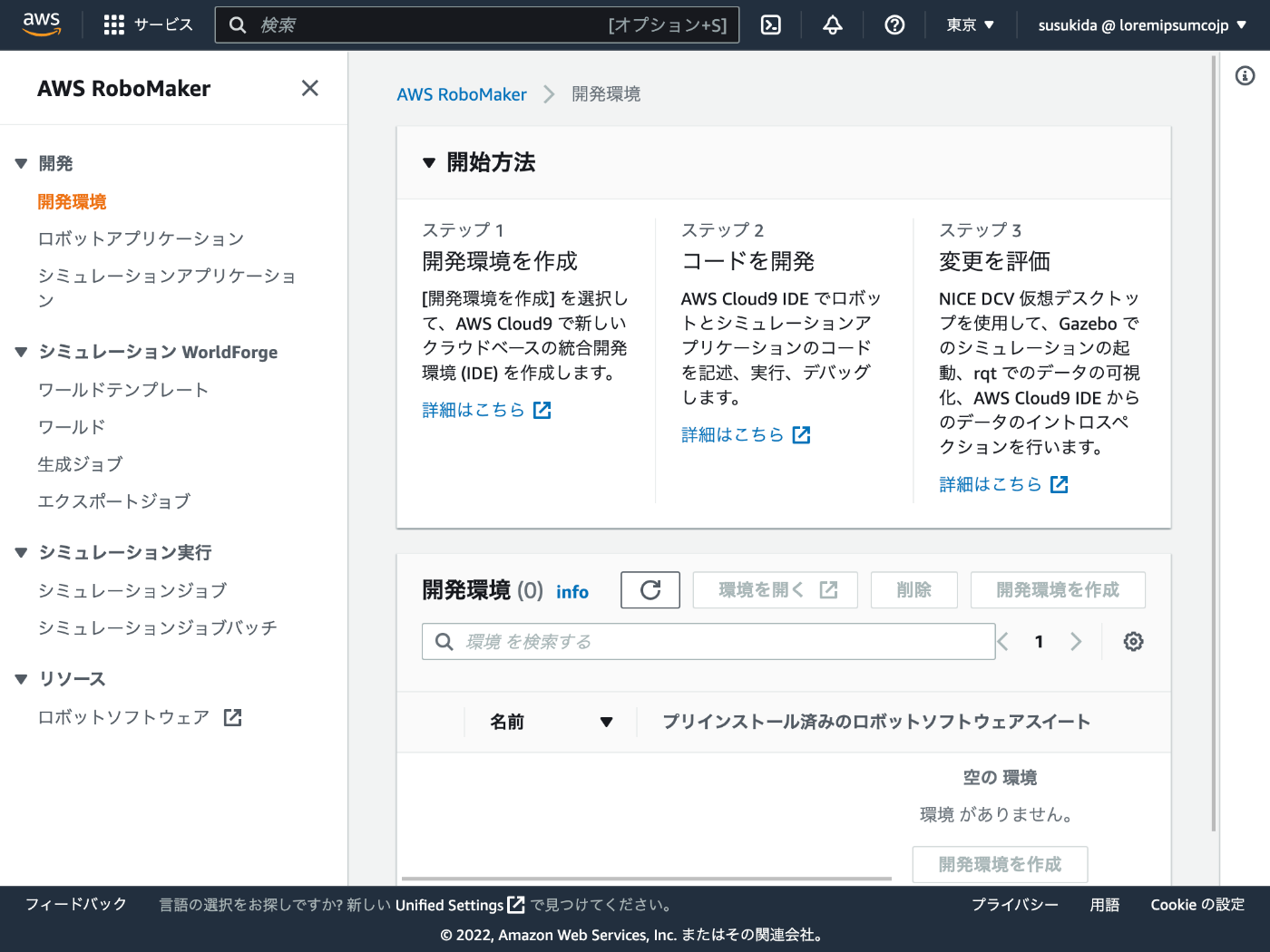
Task: Open the susukida account dropdown
Action: (1142, 25)
